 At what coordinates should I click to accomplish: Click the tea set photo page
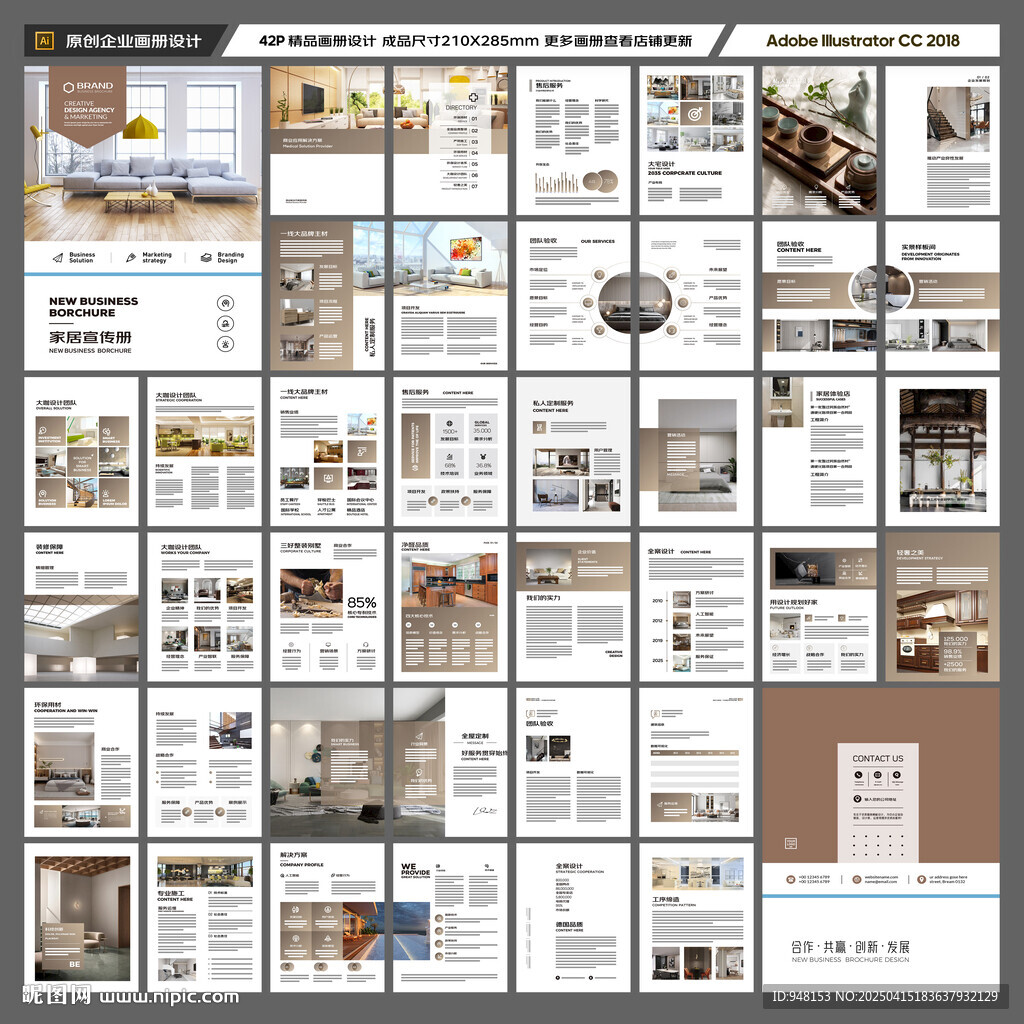(819, 140)
